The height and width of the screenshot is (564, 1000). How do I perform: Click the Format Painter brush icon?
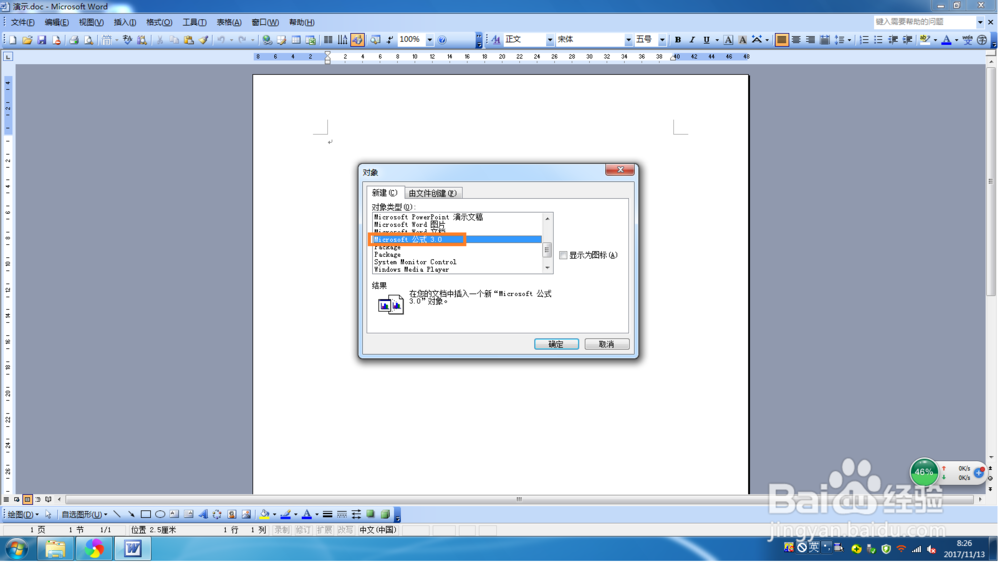(203, 40)
